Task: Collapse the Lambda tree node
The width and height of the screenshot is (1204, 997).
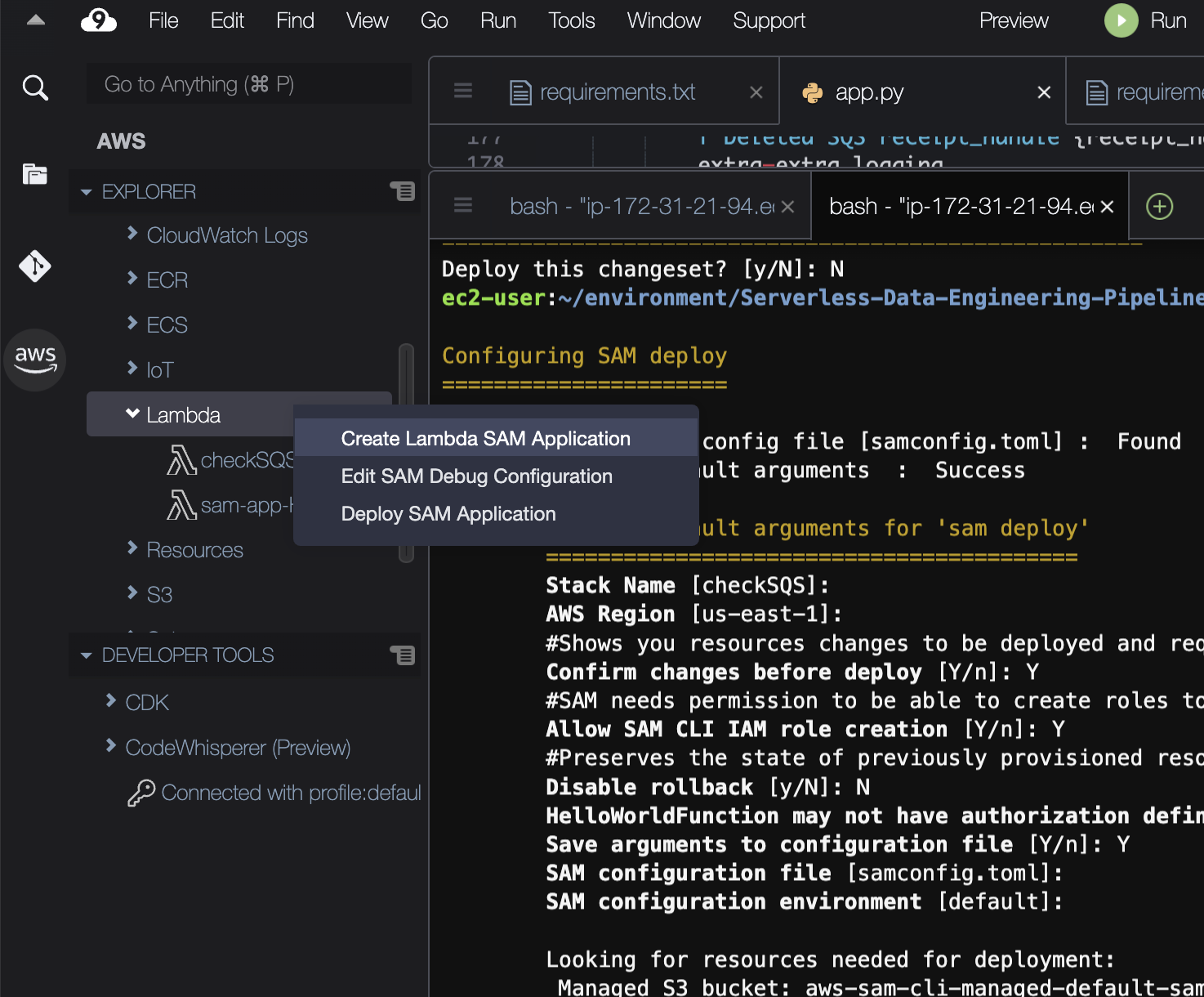Action: pos(133,414)
